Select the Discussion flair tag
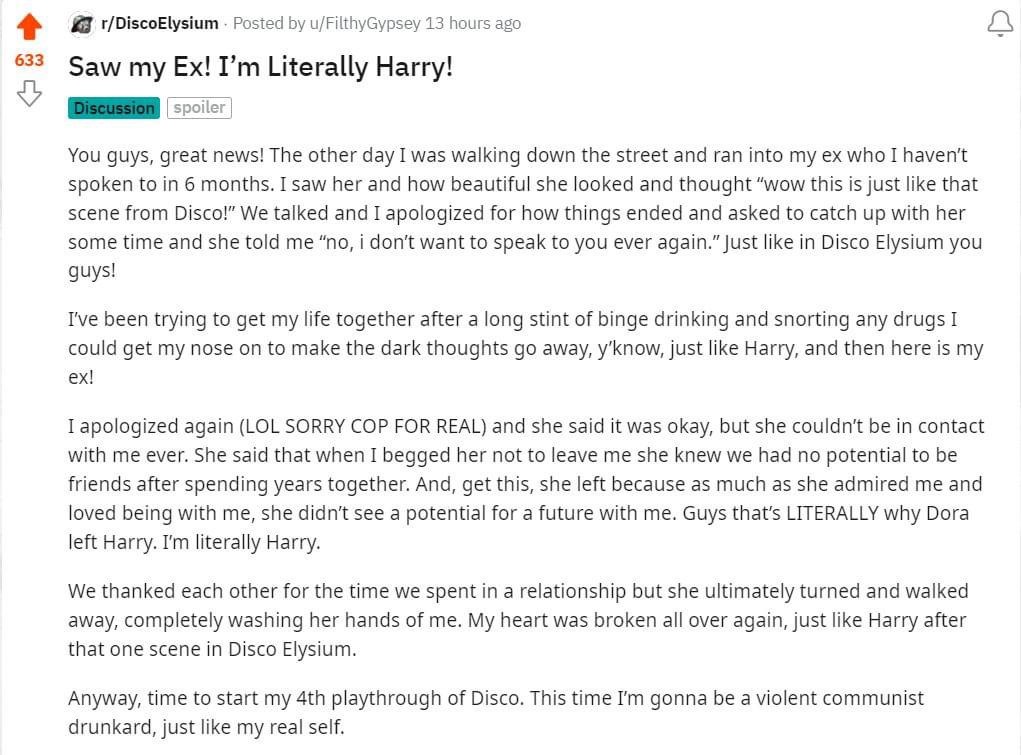This screenshot has height=755, width=1021. pos(114,108)
